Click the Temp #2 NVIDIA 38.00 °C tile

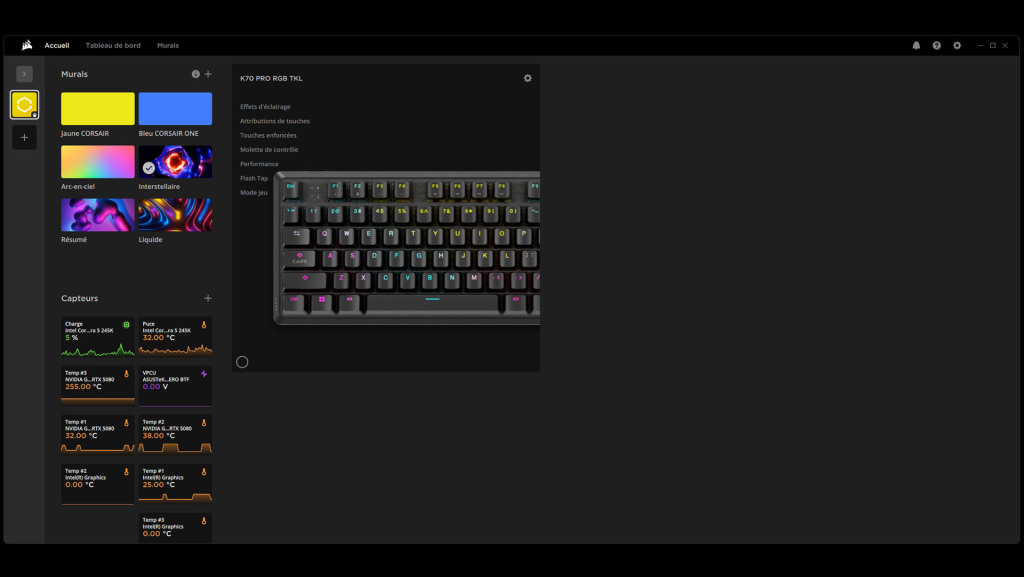pyautogui.click(x=175, y=435)
